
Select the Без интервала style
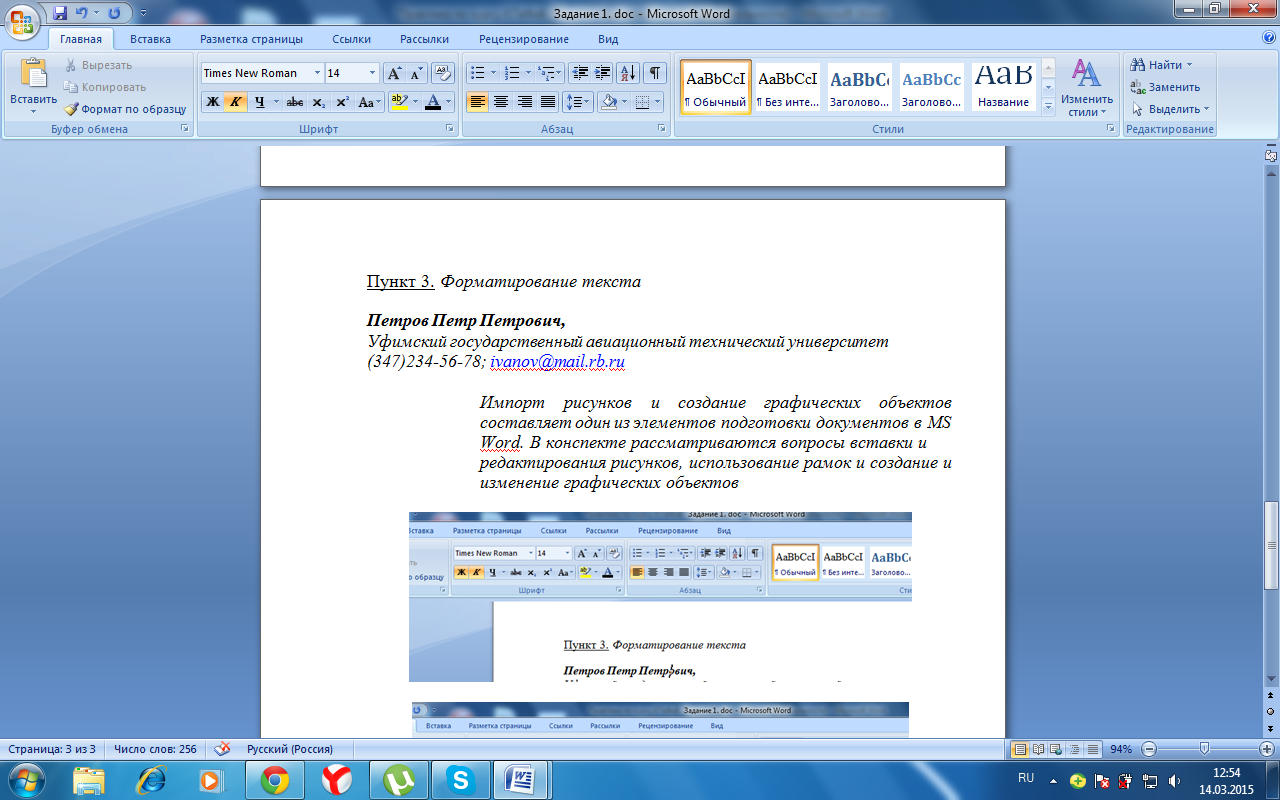(787, 87)
